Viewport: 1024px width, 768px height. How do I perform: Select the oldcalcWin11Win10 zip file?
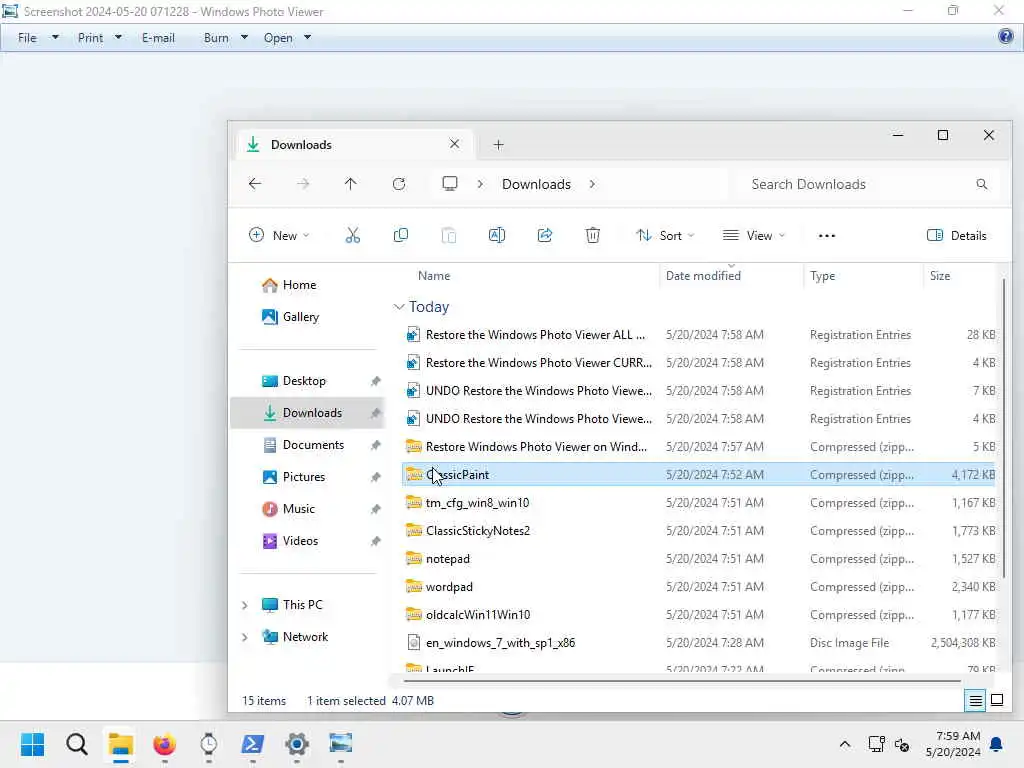tap(699, 615)
